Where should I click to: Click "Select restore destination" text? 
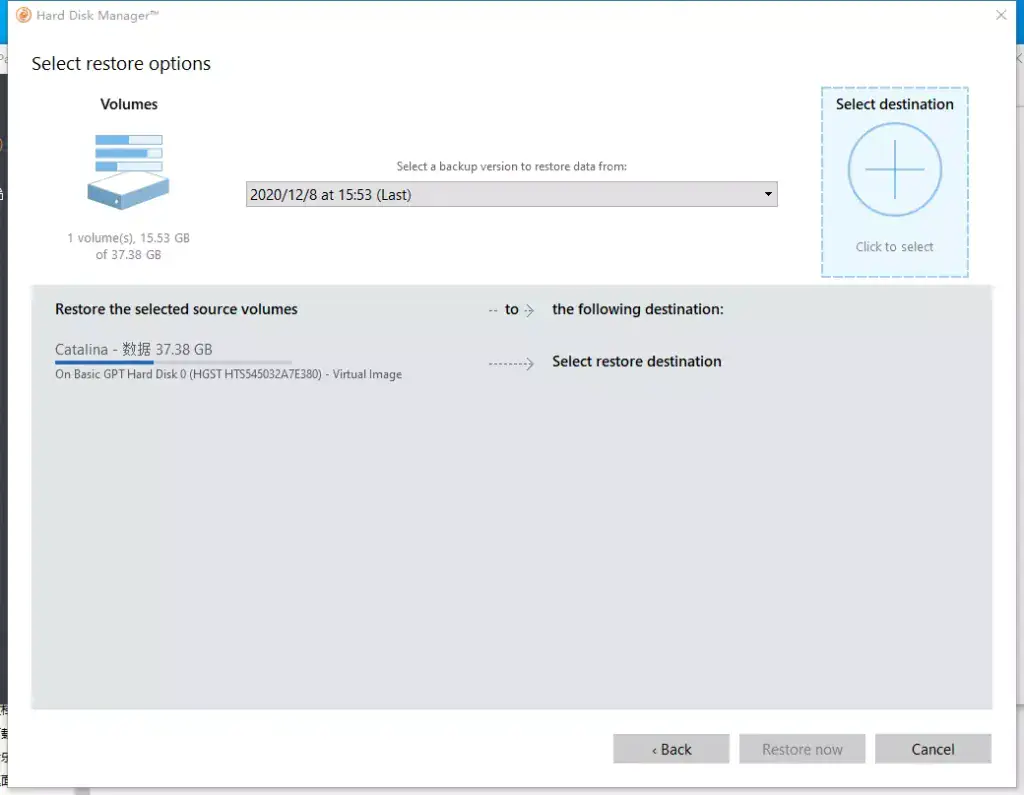point(637,361)
